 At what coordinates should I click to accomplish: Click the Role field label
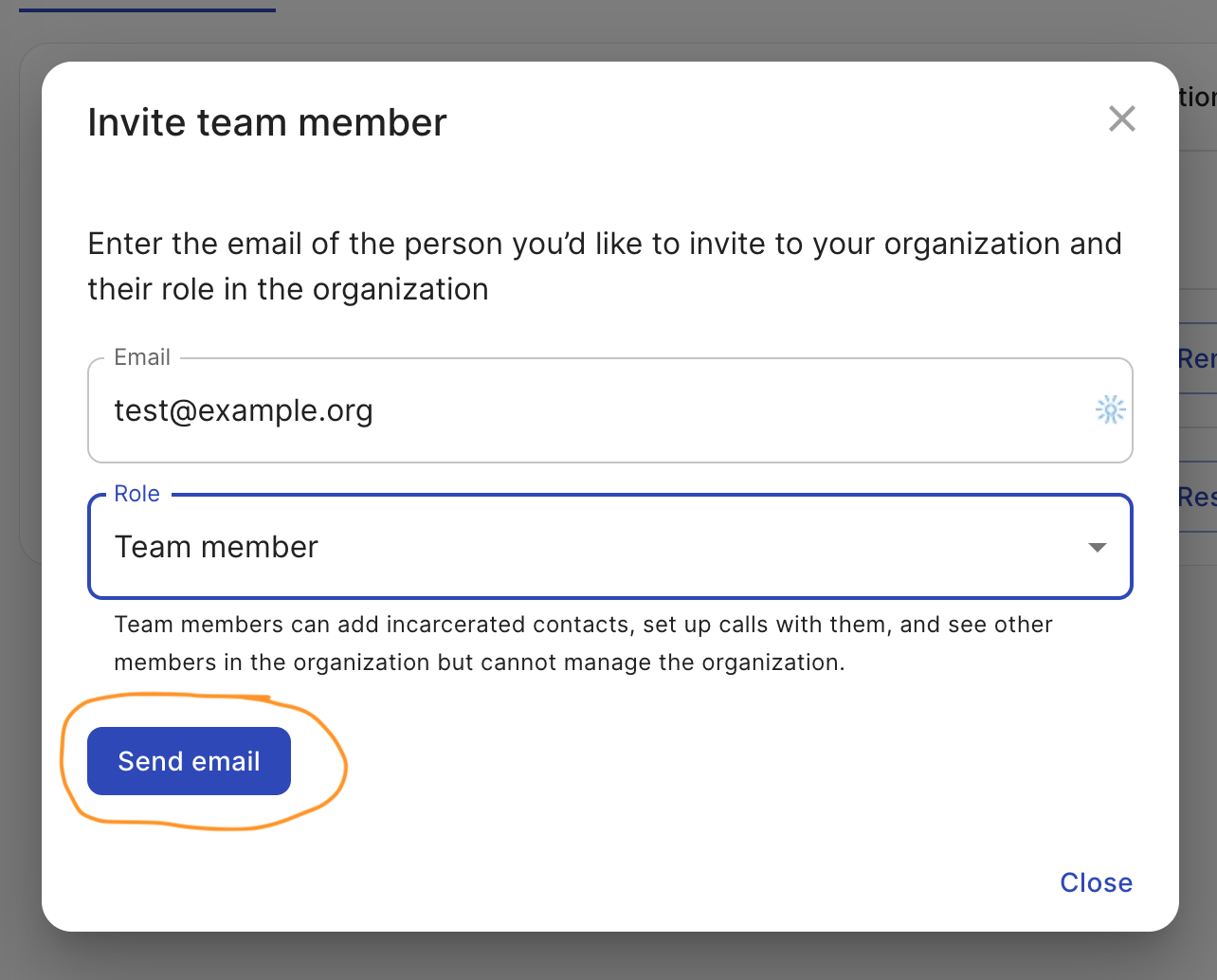pos(136,494)
